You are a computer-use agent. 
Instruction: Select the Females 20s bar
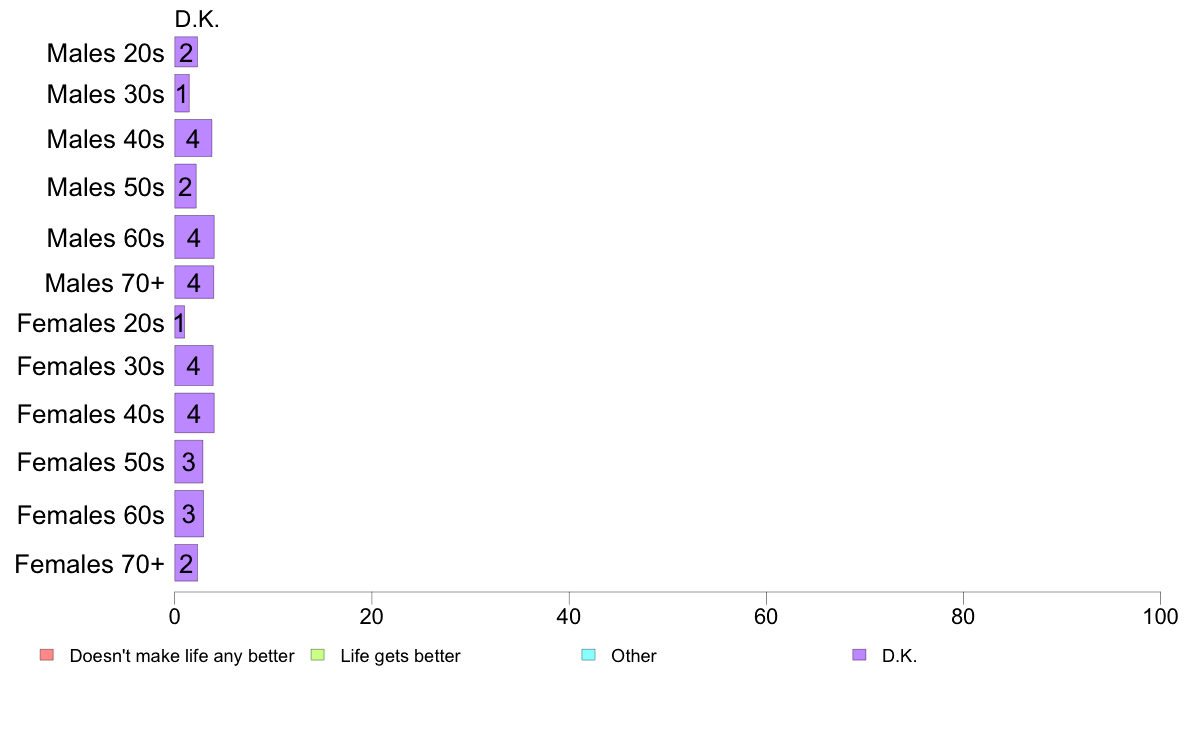180,322
